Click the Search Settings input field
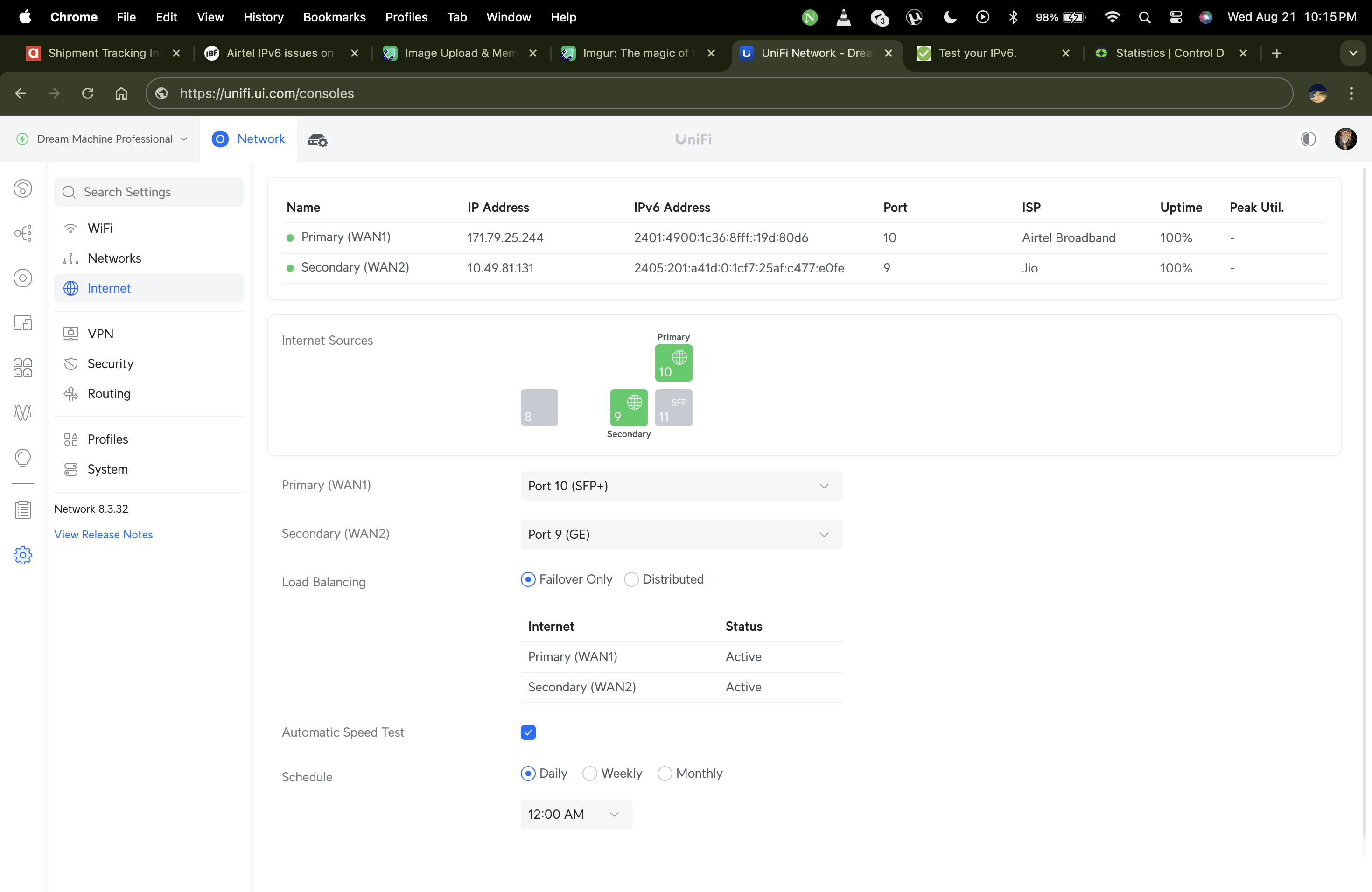 (x=149, y=192)
